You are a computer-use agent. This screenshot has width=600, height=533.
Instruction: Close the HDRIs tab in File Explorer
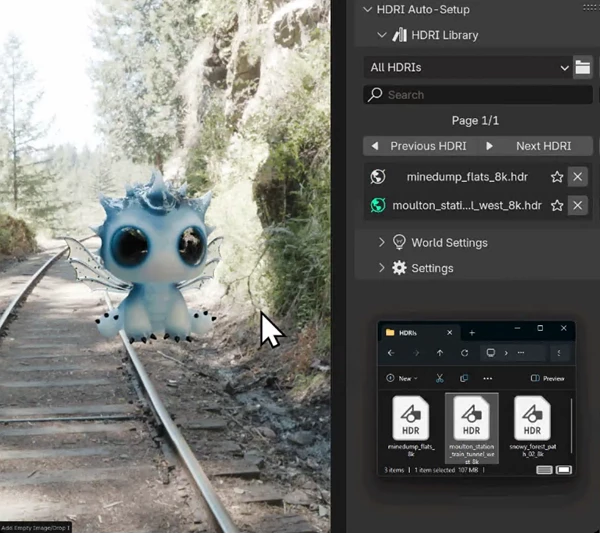450,333
